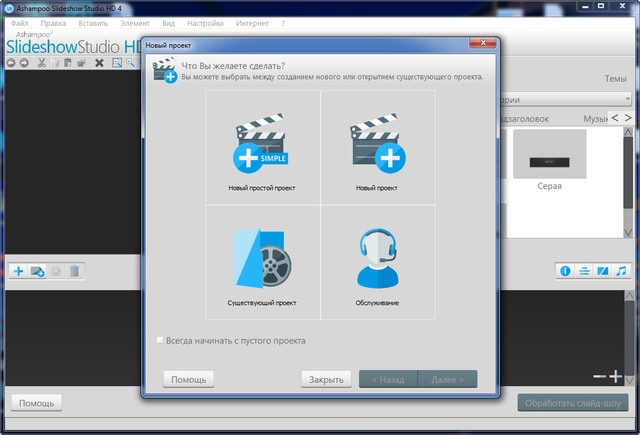Click the blue transition slash icon
Viewport: 640px width, 435px height.
click(x=602, y=271)
